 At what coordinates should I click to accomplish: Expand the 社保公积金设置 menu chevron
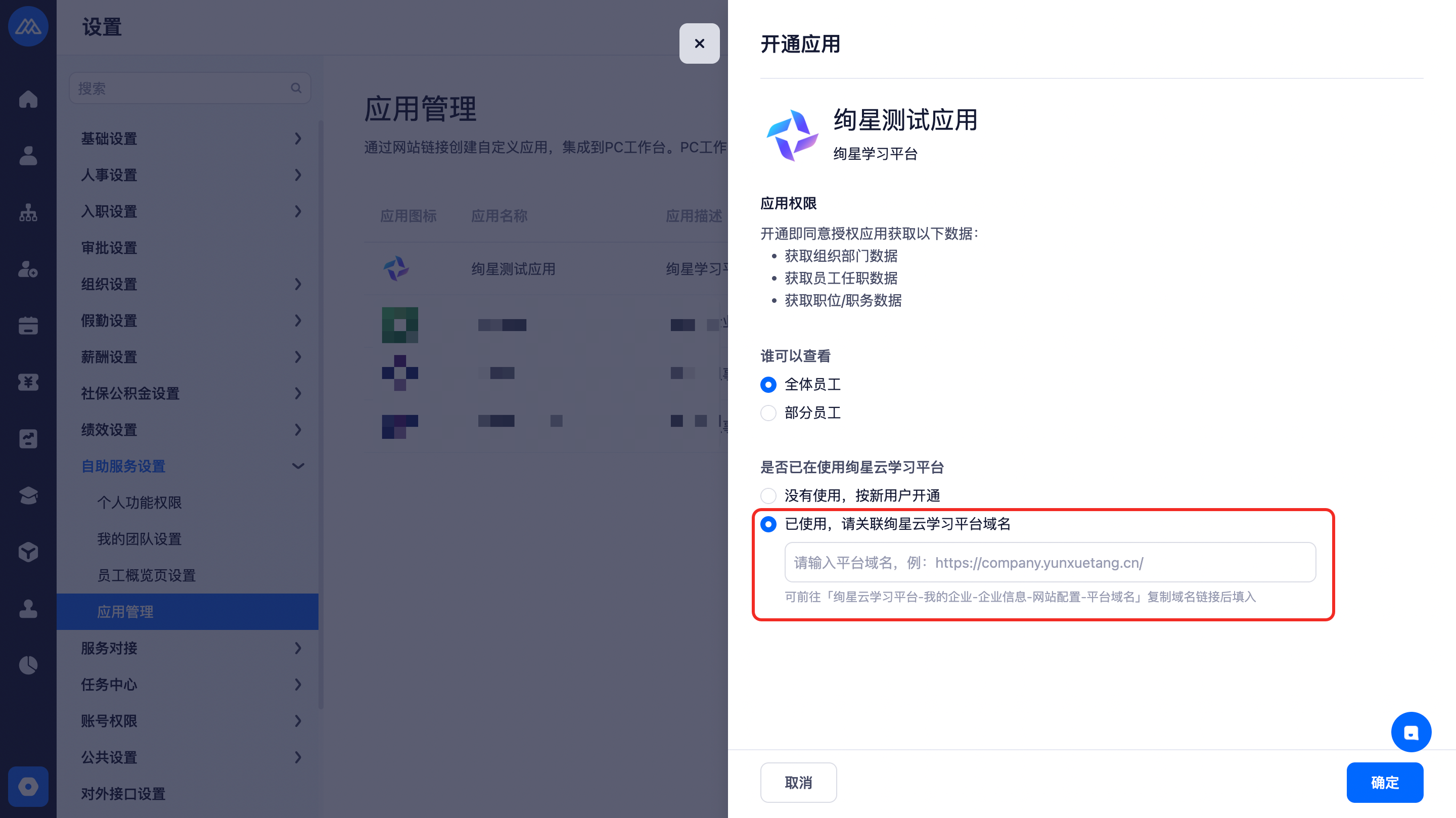pyautogui.click(x=298, y=393)
